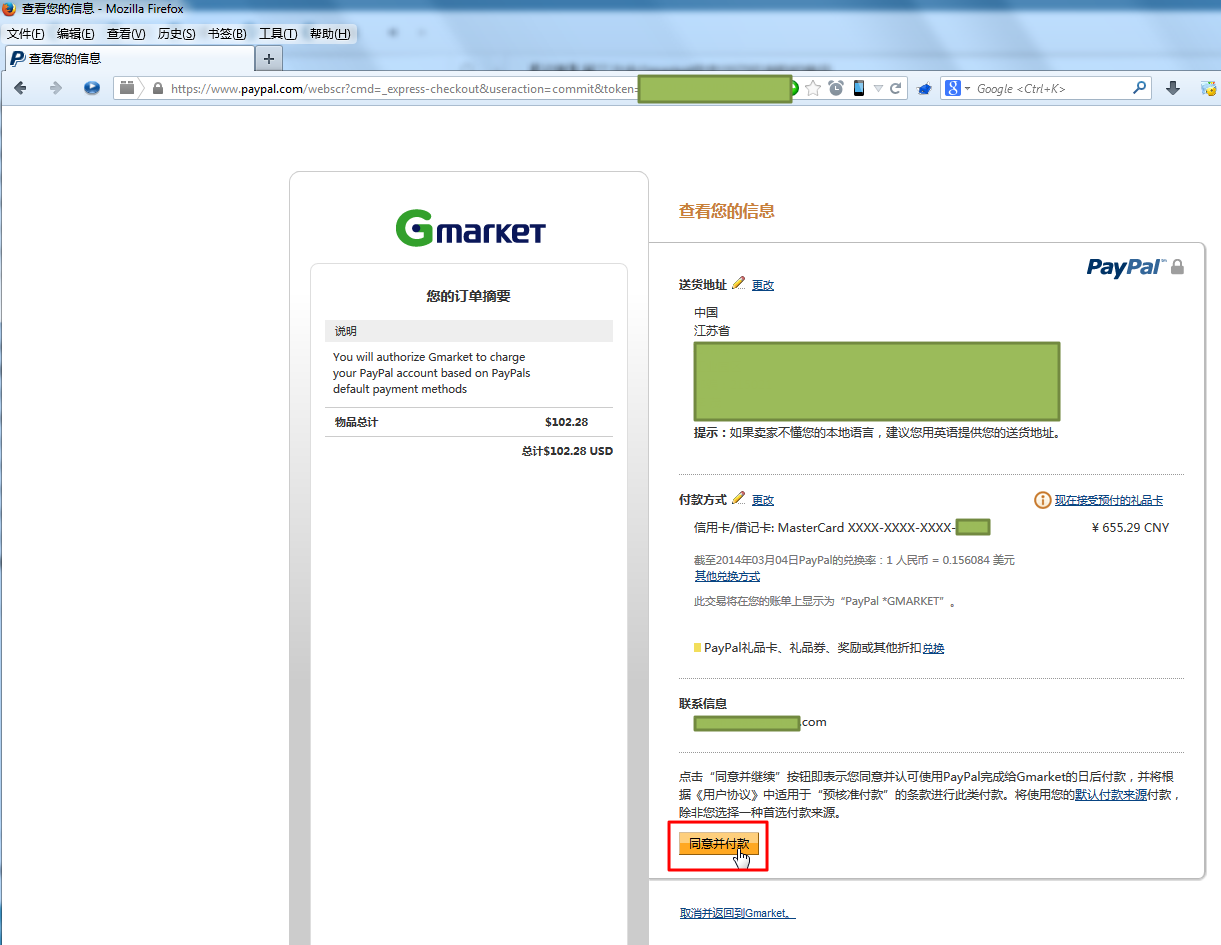Click the search magnifier icon

pyautogui.click(x=1139, y=88)
